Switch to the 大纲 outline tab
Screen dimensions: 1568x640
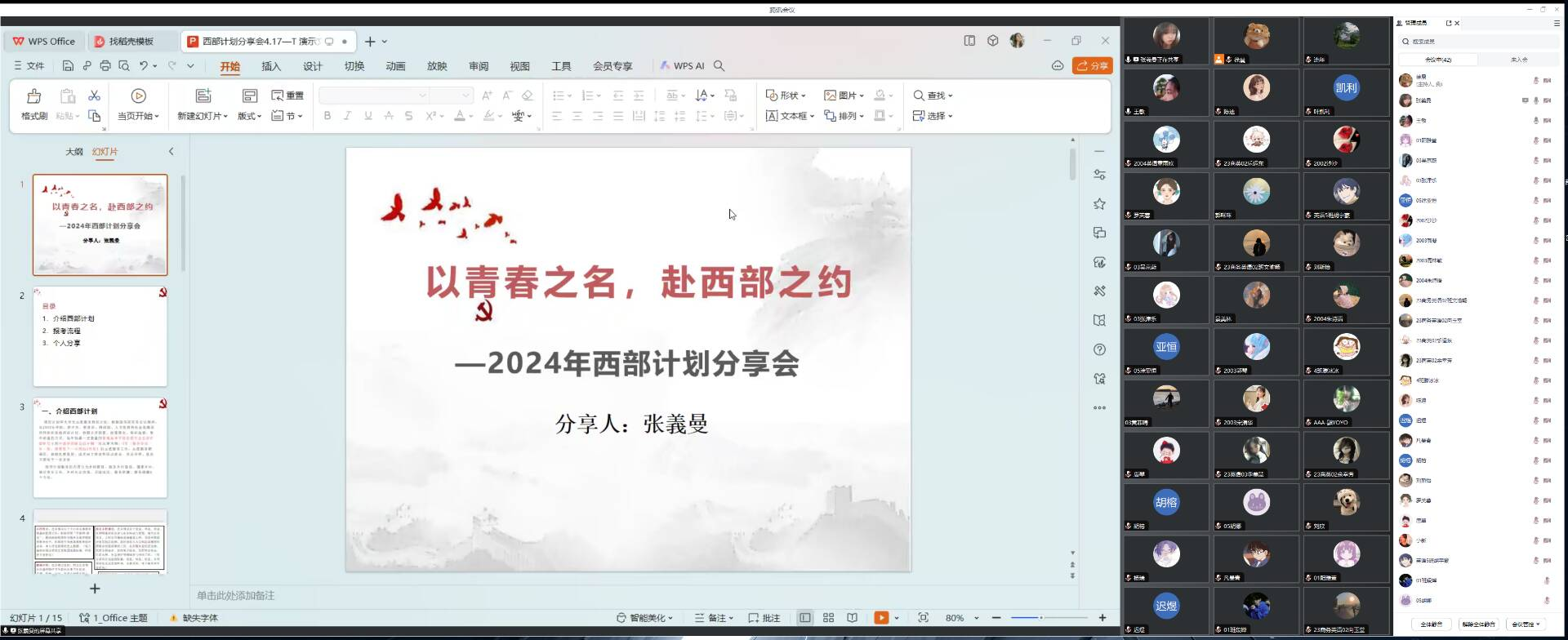(x=74, y=151)
